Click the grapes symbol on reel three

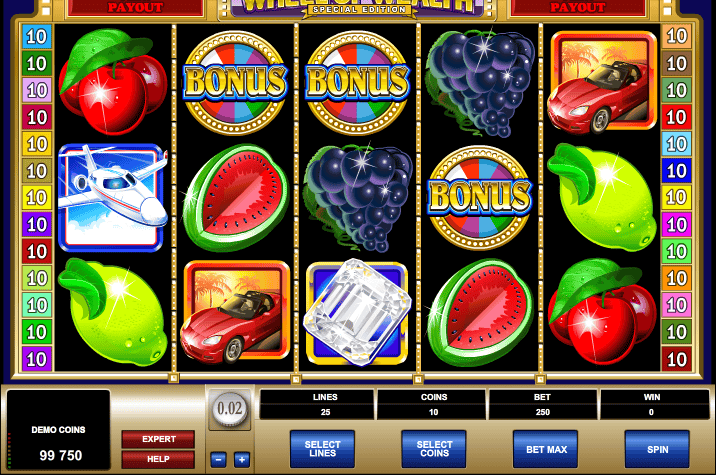click(x=357, y=198)
